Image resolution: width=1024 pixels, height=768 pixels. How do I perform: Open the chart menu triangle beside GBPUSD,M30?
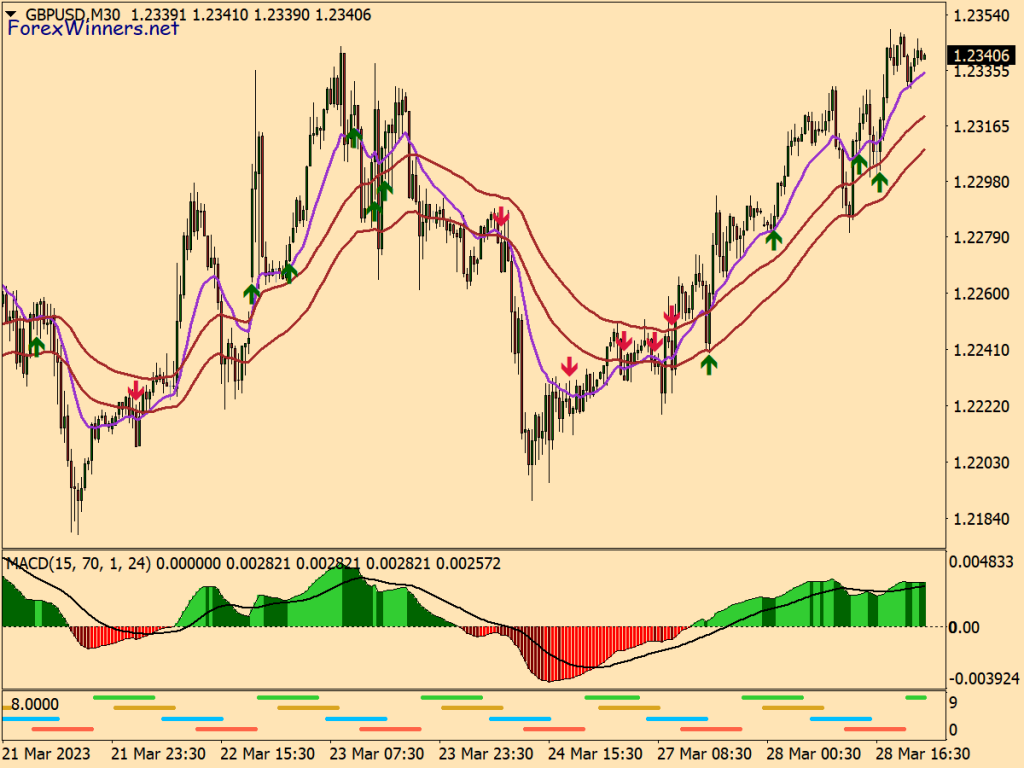tap(10, 14)
